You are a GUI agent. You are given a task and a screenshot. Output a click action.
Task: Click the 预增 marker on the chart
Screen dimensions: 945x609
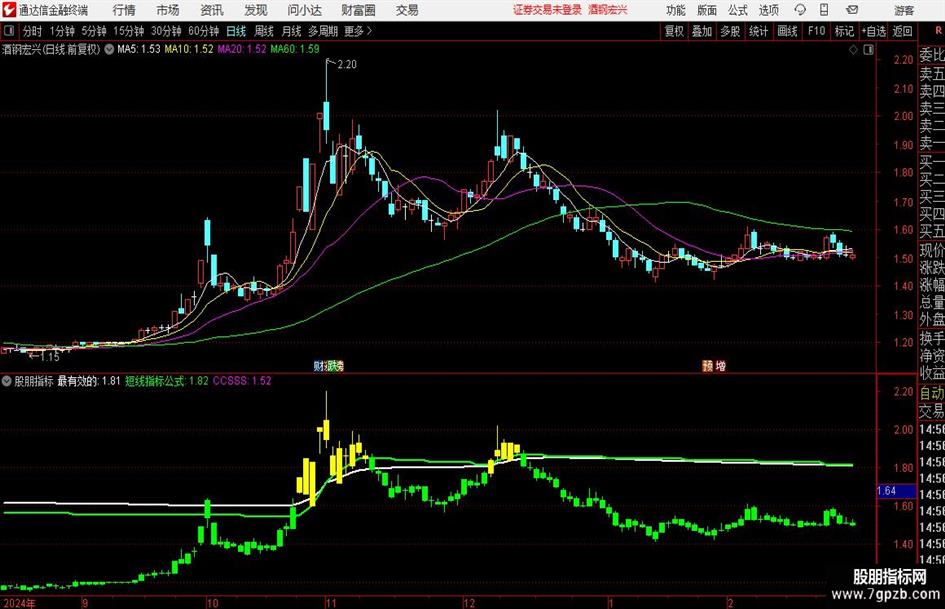point(714,365)
